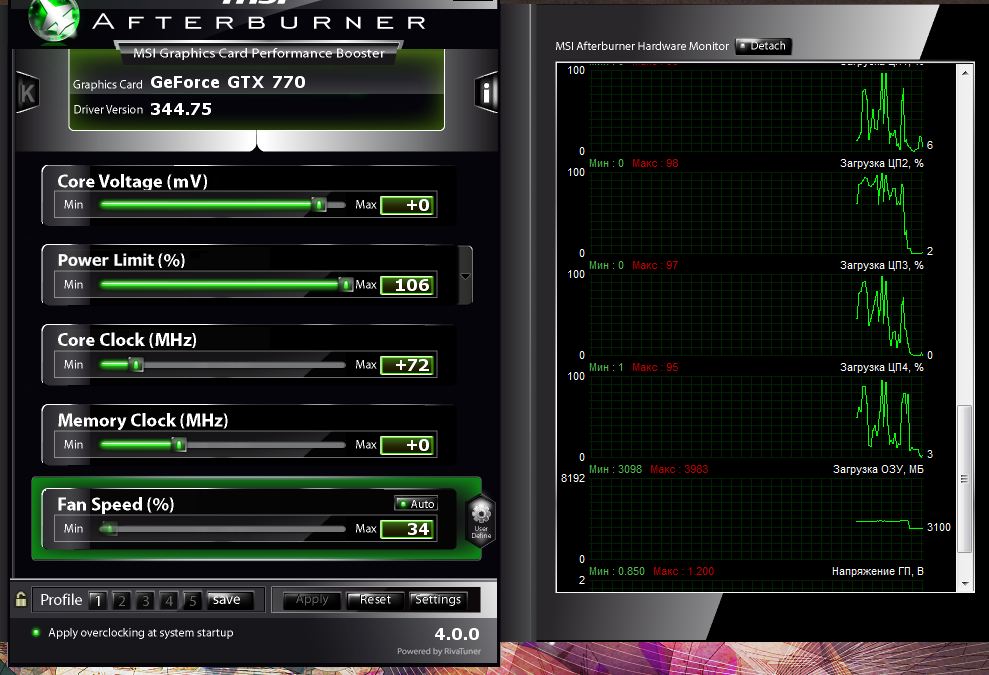Open the User Define fan gear icon
Screen dimensions: 989x675
tap(481, 520)
